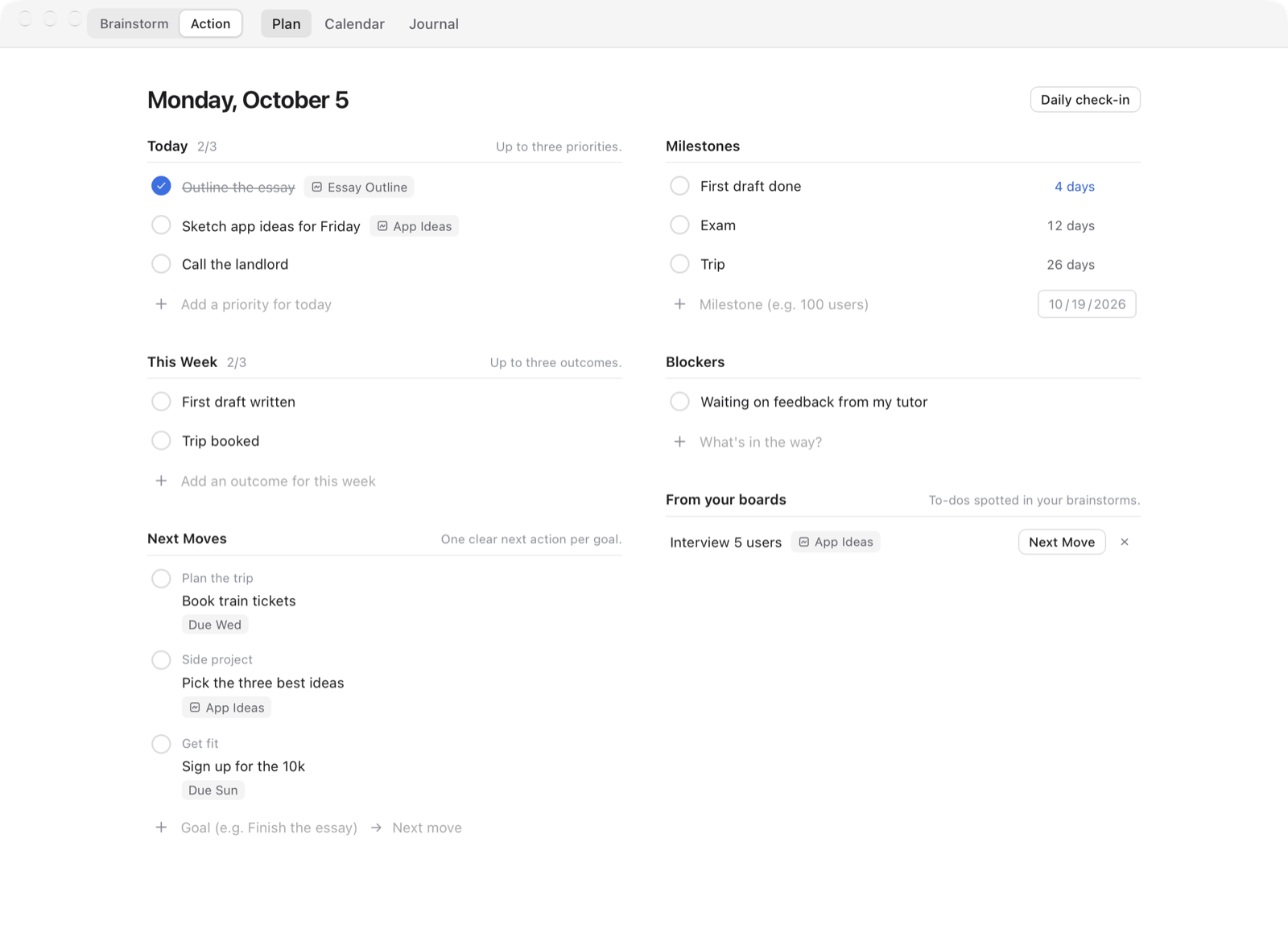Click the plus icon beside Add a priority for today

161,304
